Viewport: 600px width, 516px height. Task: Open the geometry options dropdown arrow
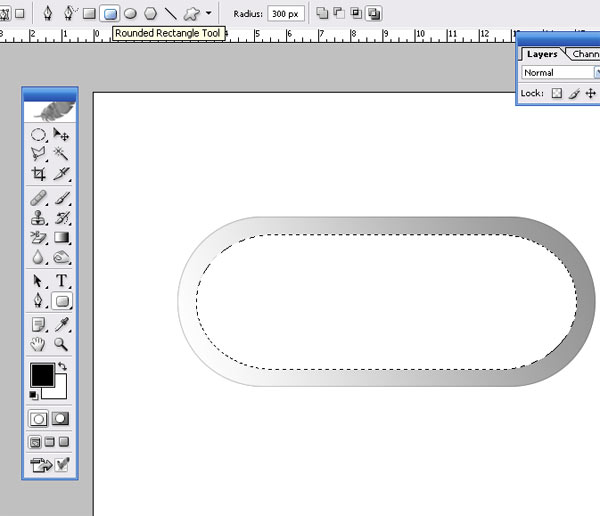click(209, 13)
